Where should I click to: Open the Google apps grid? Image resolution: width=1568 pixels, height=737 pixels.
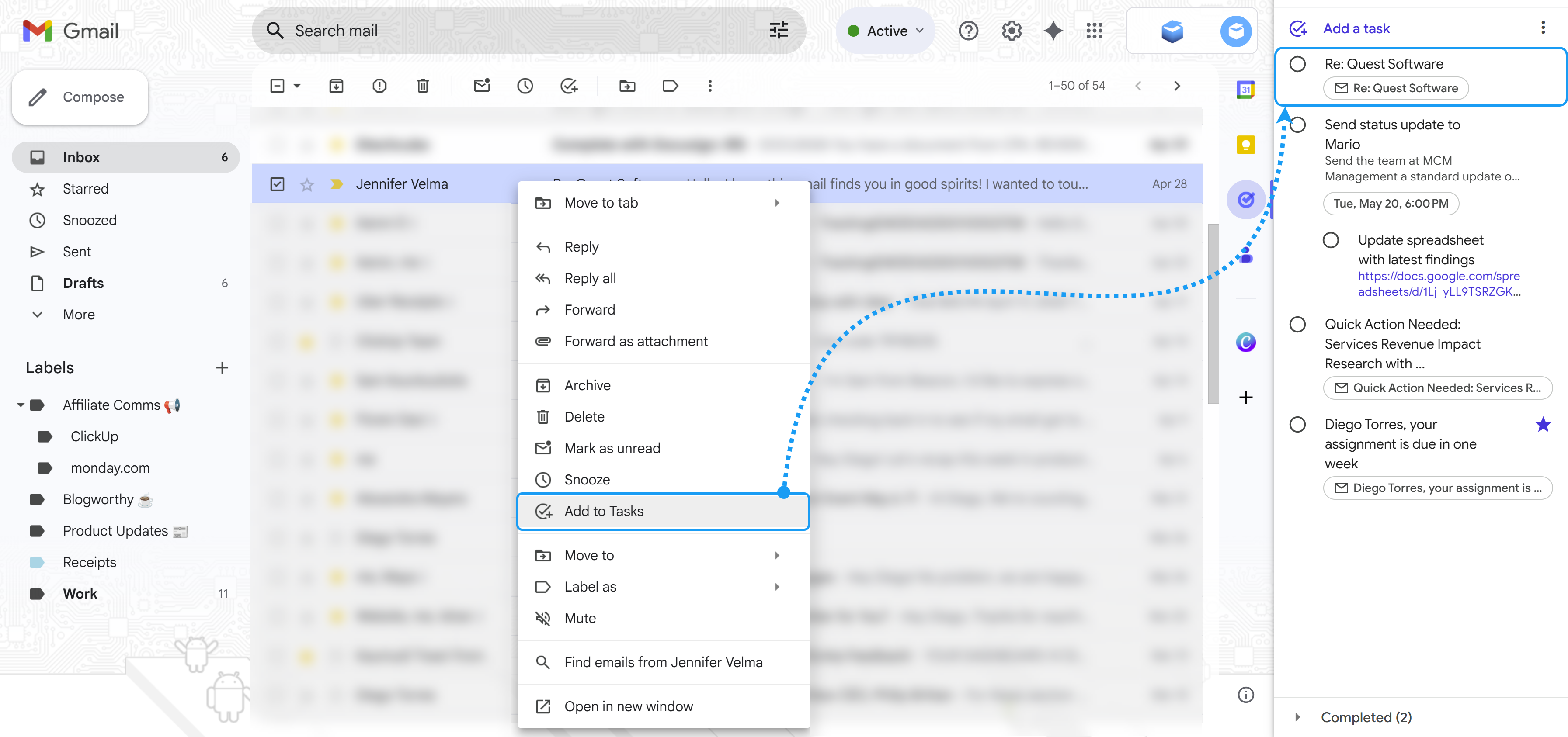pos(1095,31)
